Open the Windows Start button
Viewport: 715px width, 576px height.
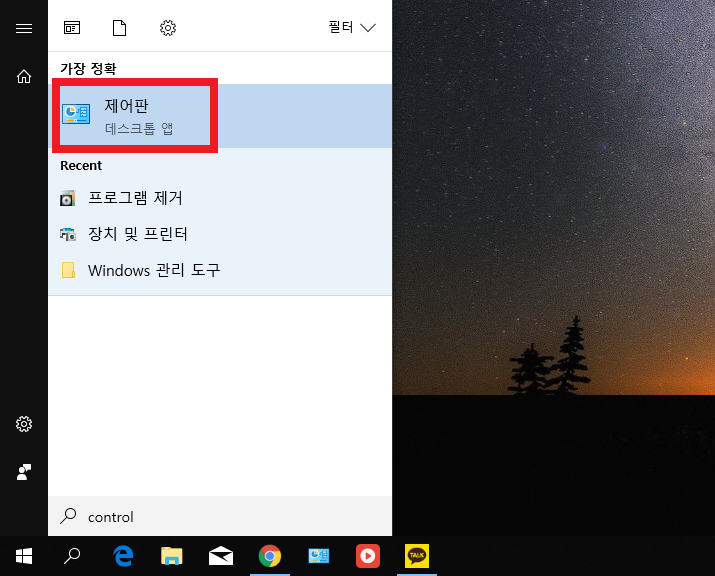click(x=24, y=556)
